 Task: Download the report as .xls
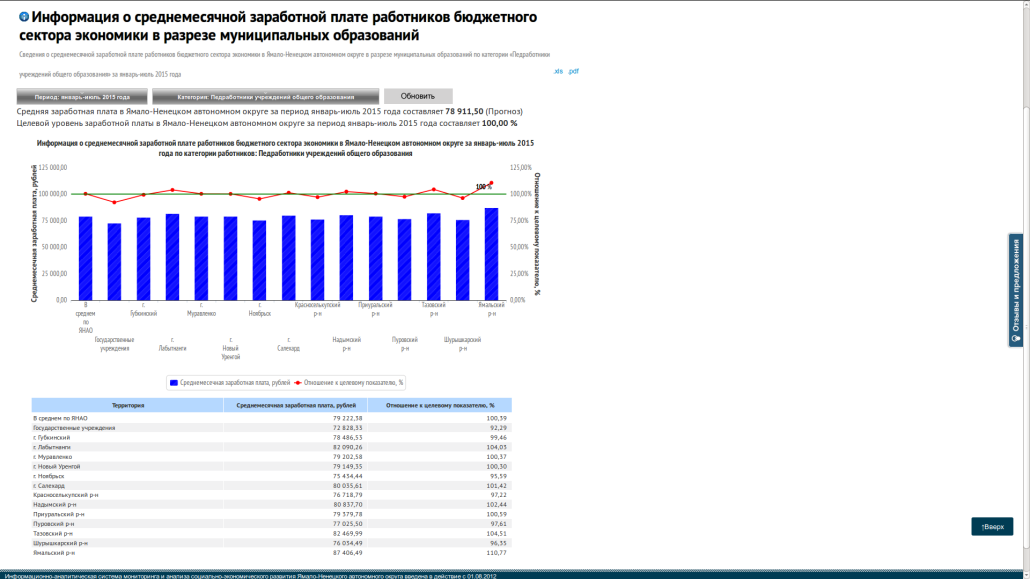(x=558, y=71)
